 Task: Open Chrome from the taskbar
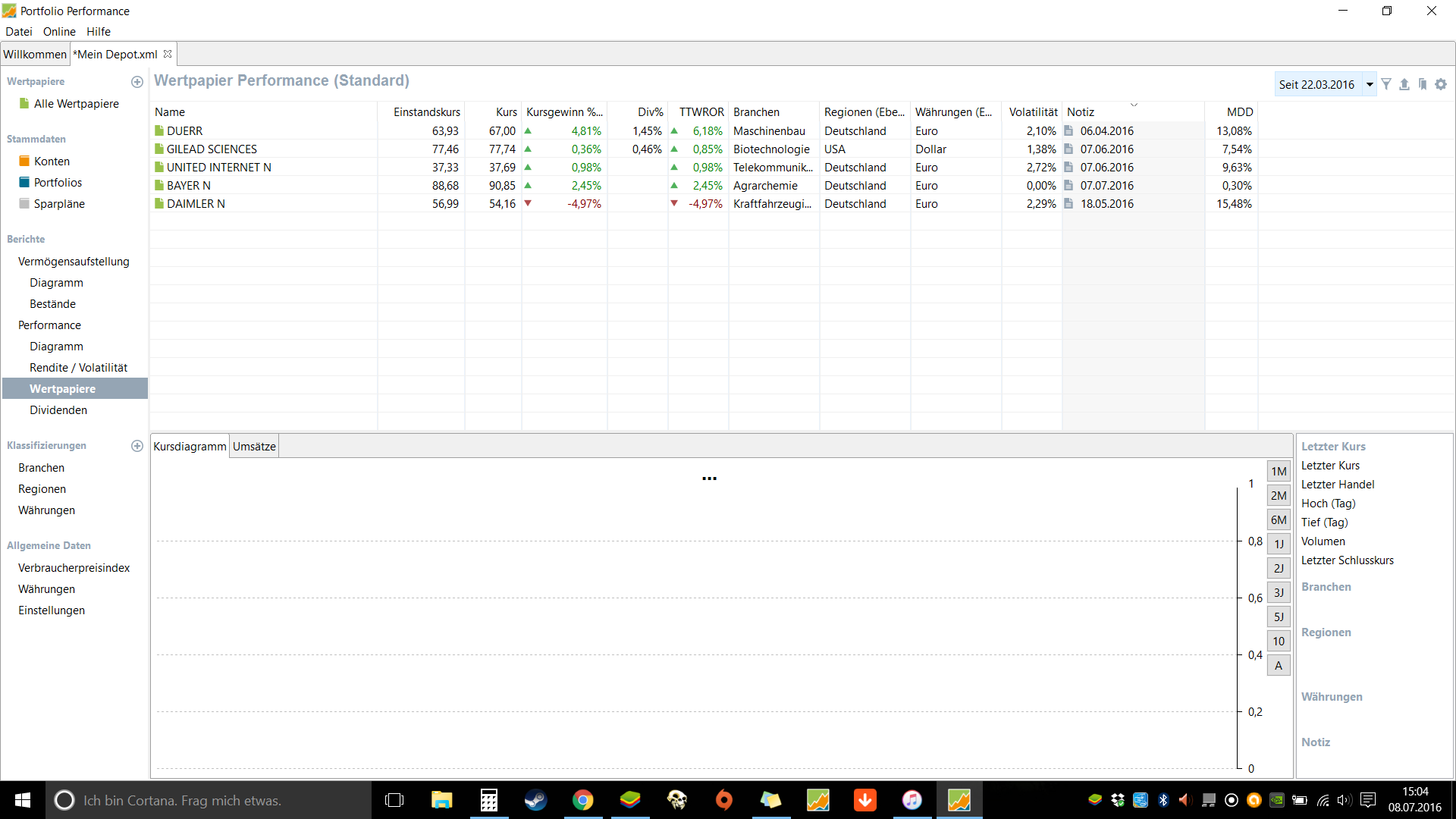582,800
